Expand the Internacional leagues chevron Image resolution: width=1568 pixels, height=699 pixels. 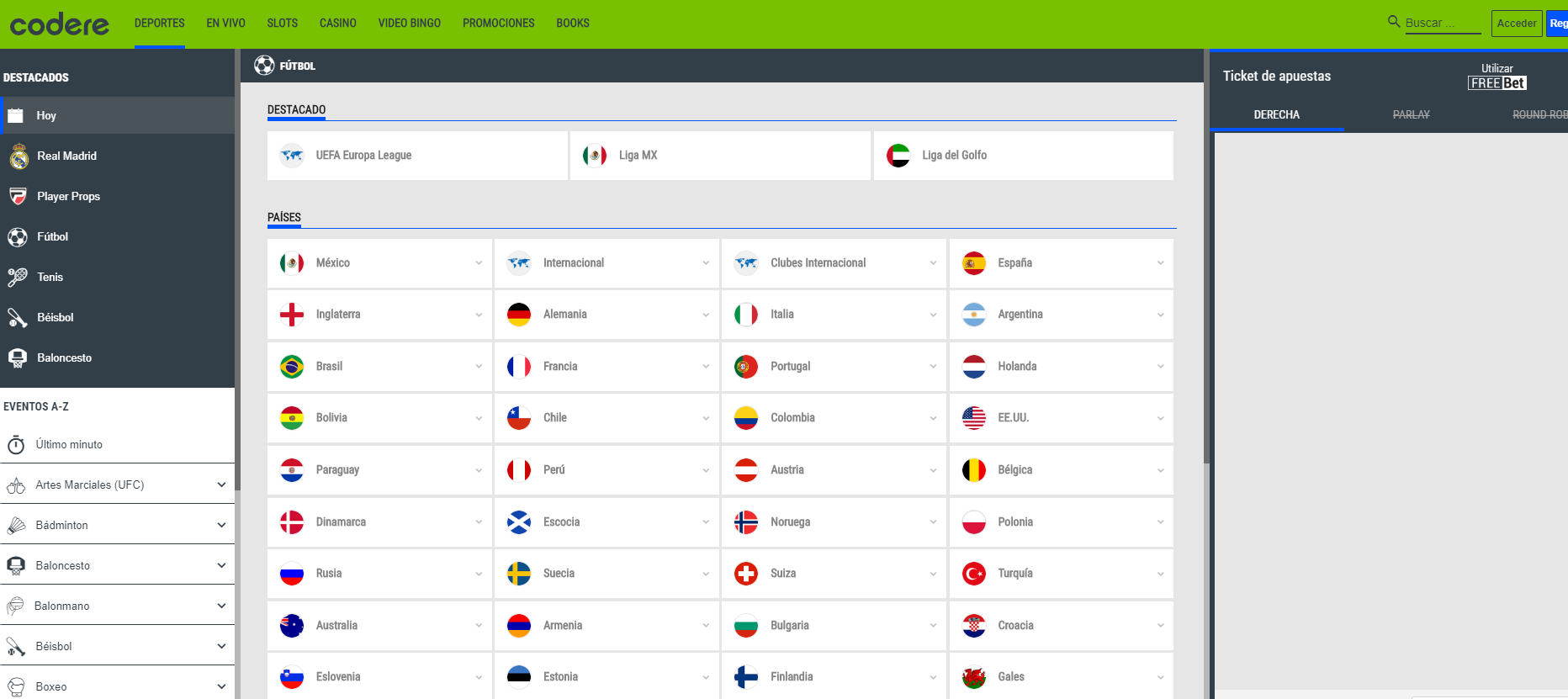point(706,263)
